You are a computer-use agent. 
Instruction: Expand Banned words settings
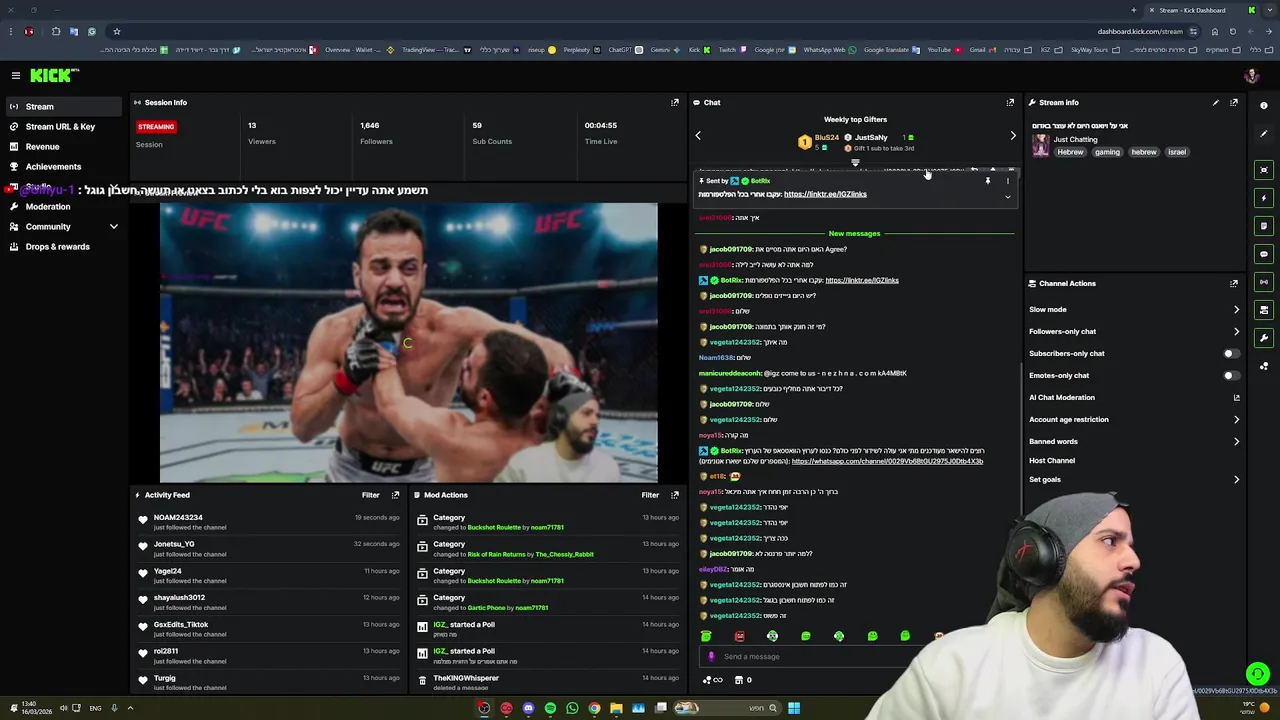(x=1236, y=442)
